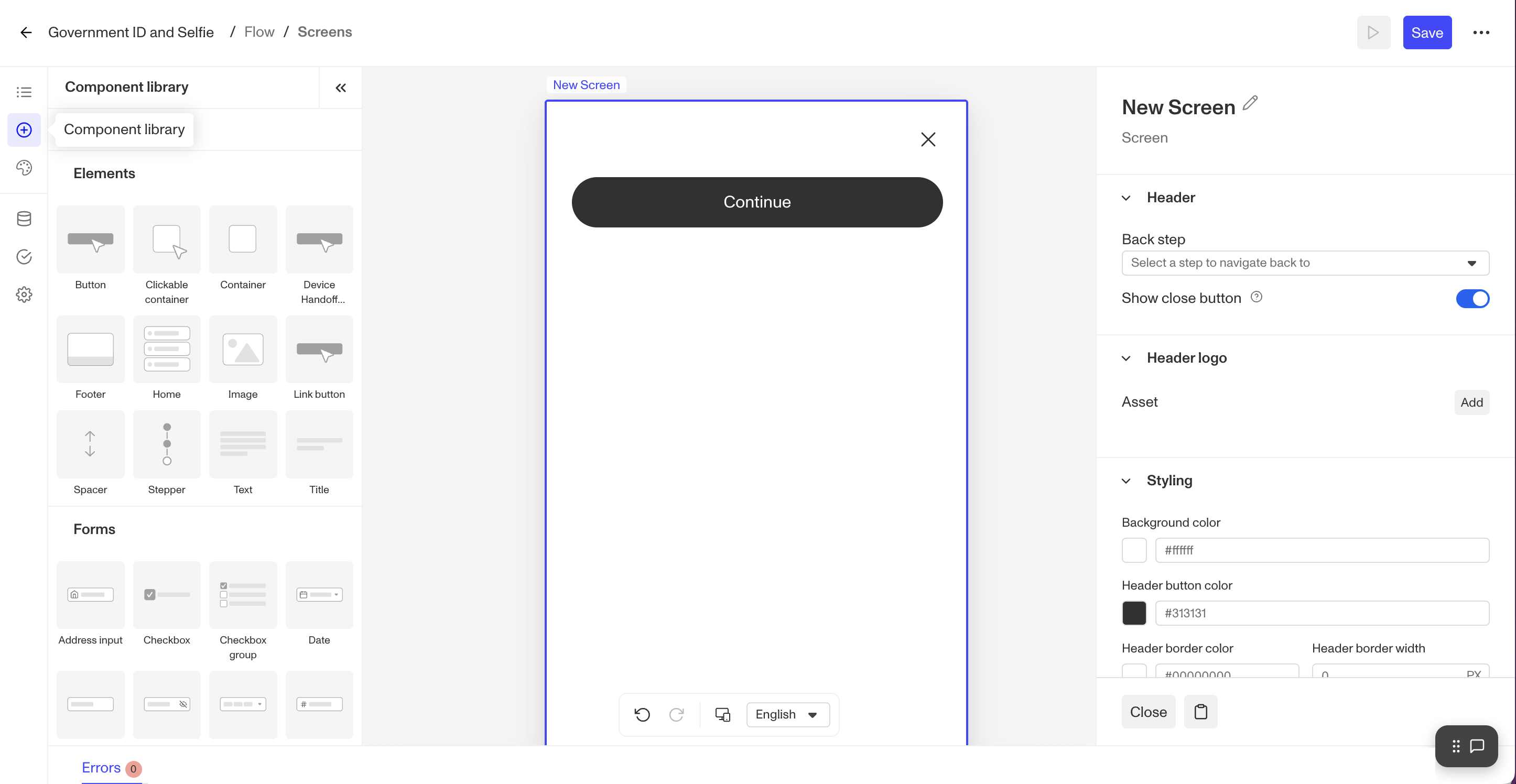Click the database icon in left sidebar
Viewport: 1516px width, 784px height.
click(24, 219)
